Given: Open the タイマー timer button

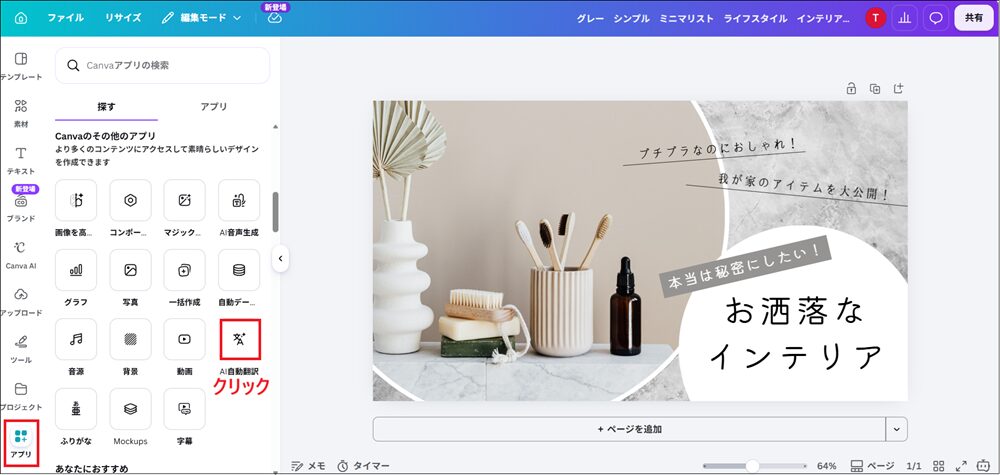Looking at the screenshot, I should 363,466.
